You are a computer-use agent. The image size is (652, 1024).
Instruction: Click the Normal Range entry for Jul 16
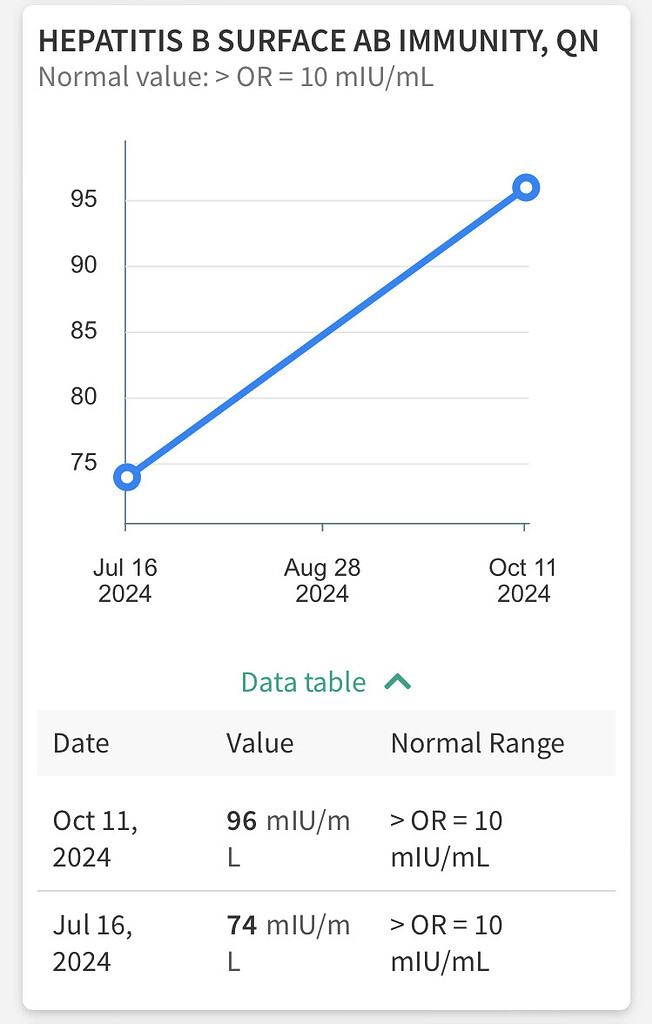448,943
